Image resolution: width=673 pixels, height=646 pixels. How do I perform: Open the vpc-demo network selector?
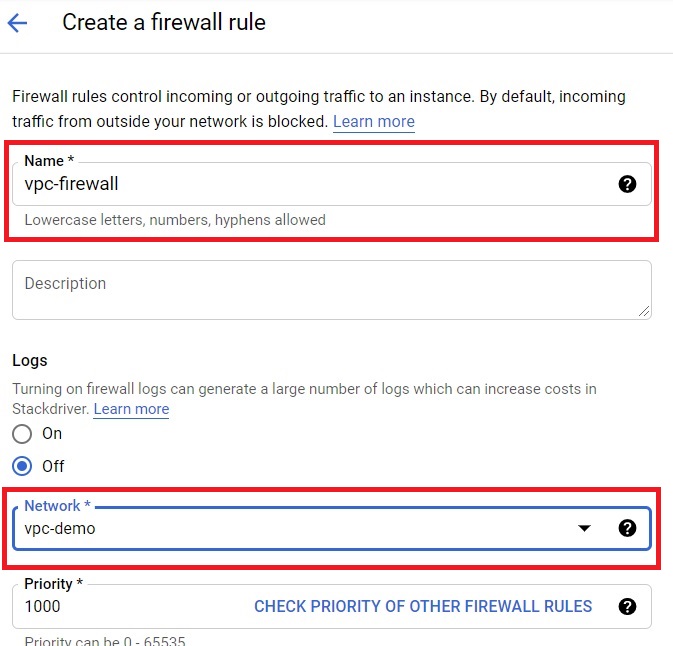pos(332,528)
